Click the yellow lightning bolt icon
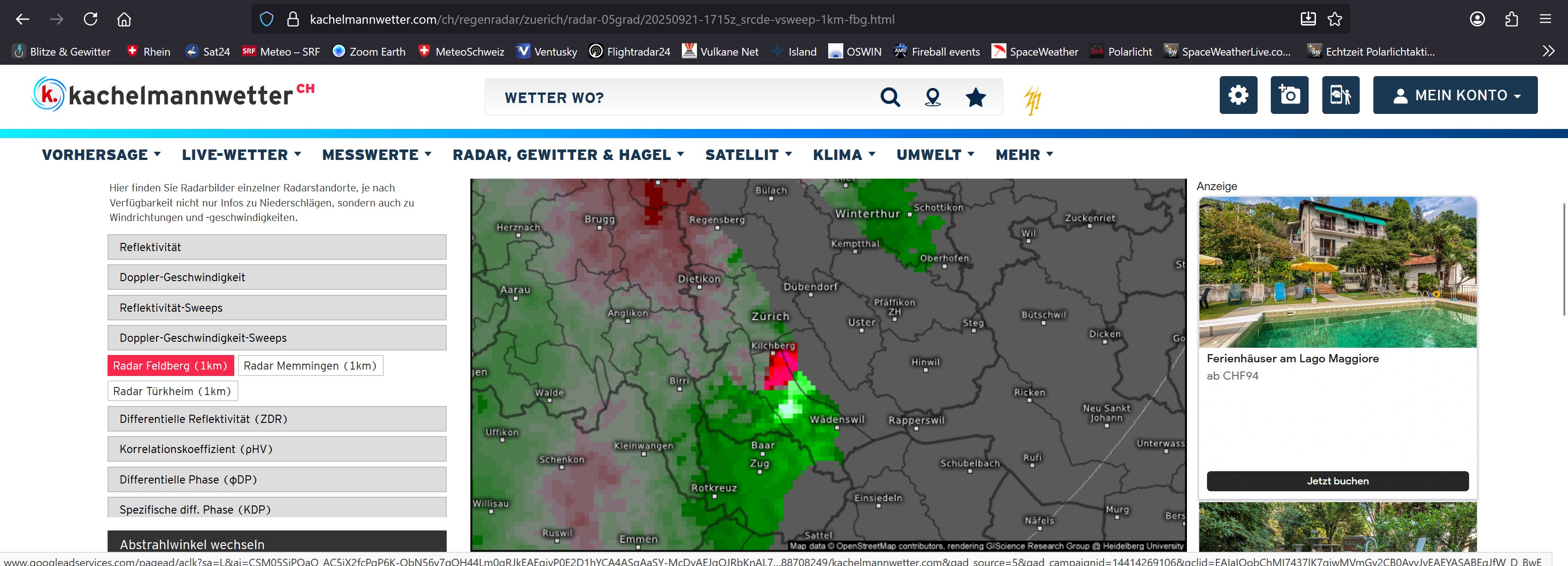Screen dimensions: 1568x566 pos(1032,100)
